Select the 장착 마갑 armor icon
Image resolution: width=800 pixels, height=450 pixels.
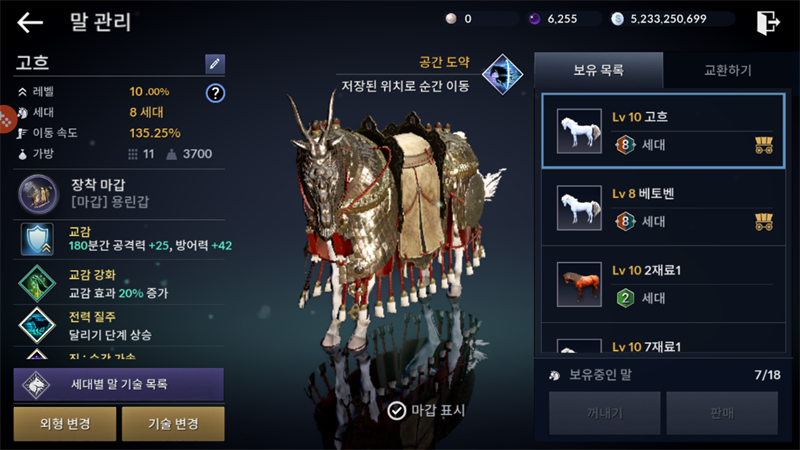(x=38, y=194)
